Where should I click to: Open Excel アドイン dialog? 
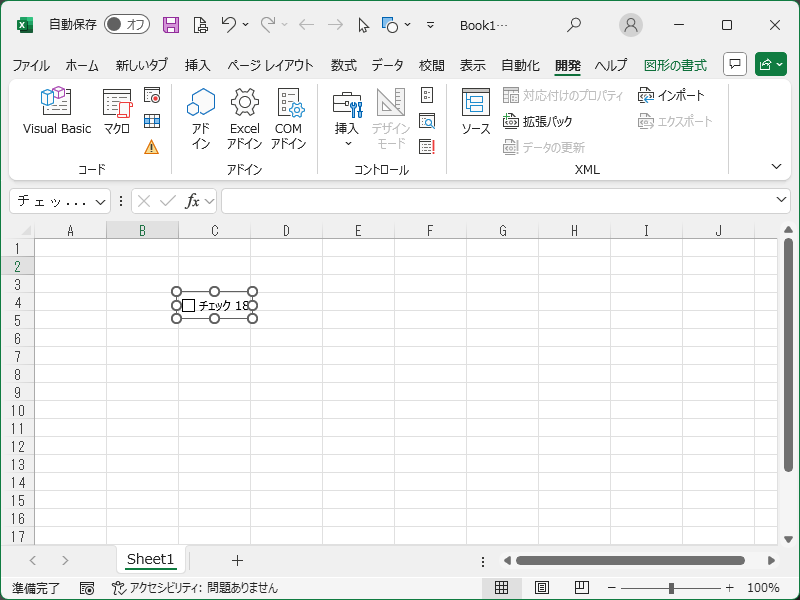pyautogui.click(x=244, y=118)
